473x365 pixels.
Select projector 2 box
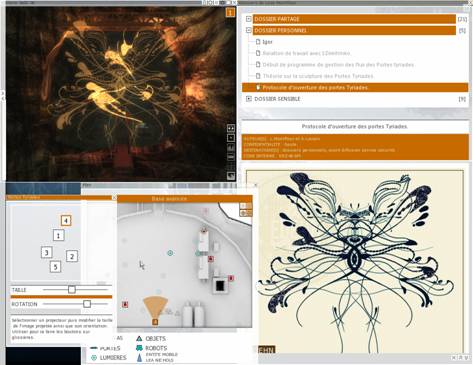click(72, 256)
